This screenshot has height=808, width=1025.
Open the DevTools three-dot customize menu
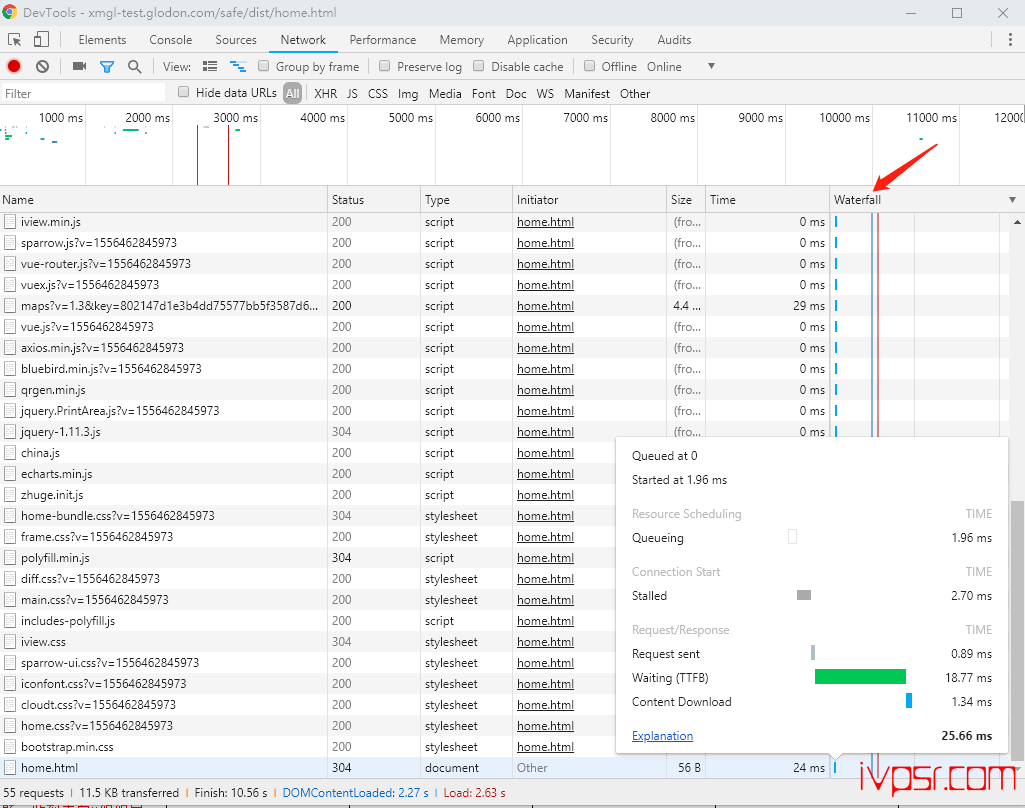(x=1010, y=40)
